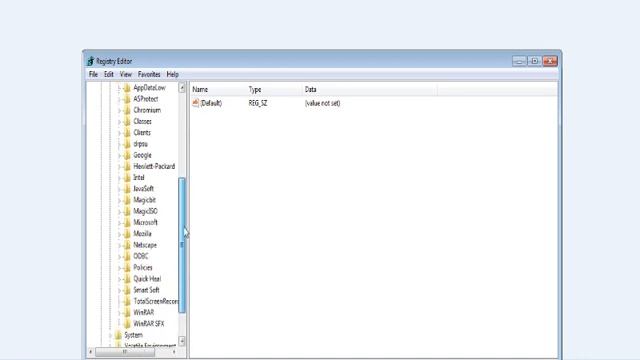Expand the Chromium key
Screen dimensions: 640x360
pos(119,110)
